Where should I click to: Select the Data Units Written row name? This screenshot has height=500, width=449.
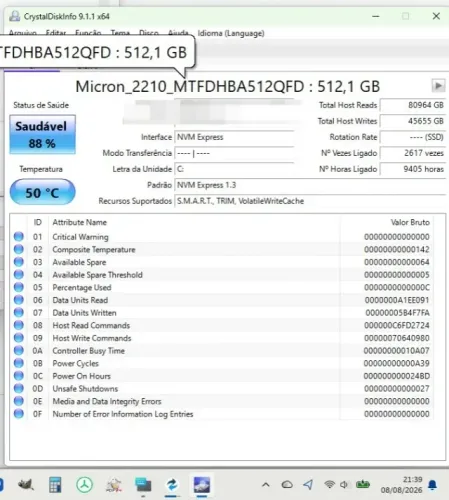pos(85,313)
